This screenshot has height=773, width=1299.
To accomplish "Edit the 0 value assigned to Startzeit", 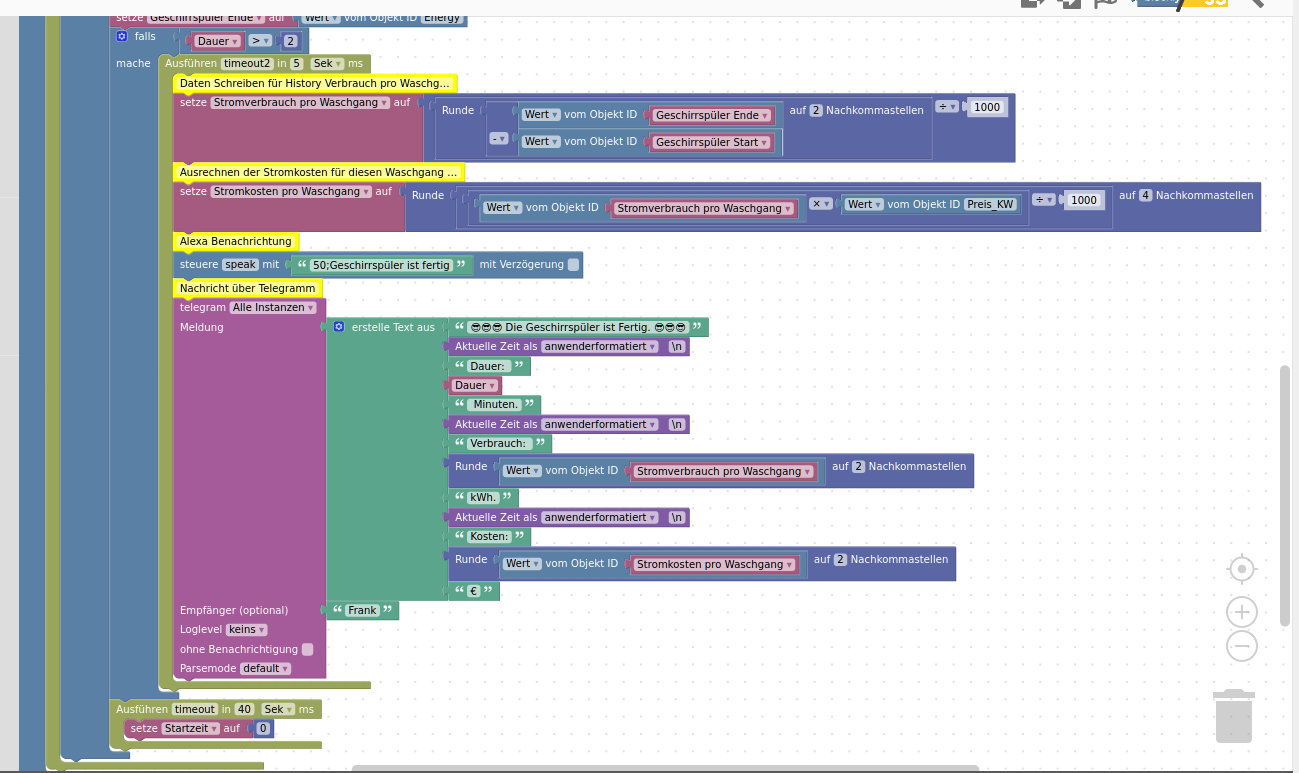I will pyautogui.click(x=264, y=729).
